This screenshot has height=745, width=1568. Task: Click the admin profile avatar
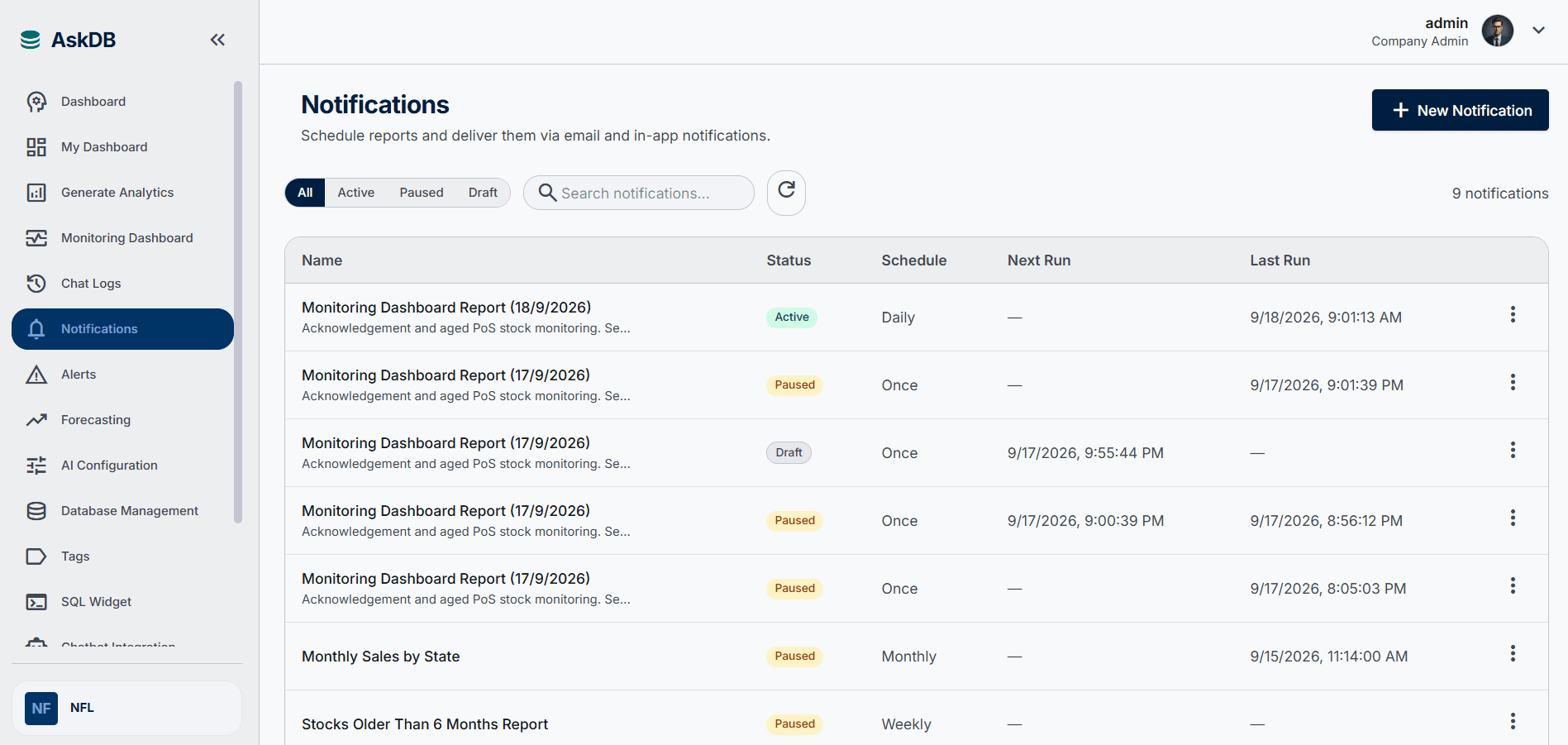(1497, 31)
